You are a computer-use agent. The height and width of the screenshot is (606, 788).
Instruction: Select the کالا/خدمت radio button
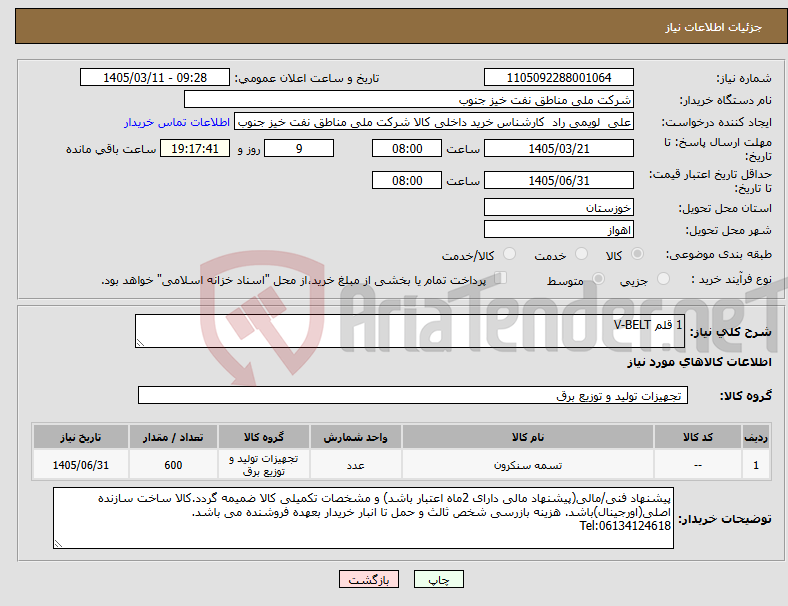click(x=510, y=254)
